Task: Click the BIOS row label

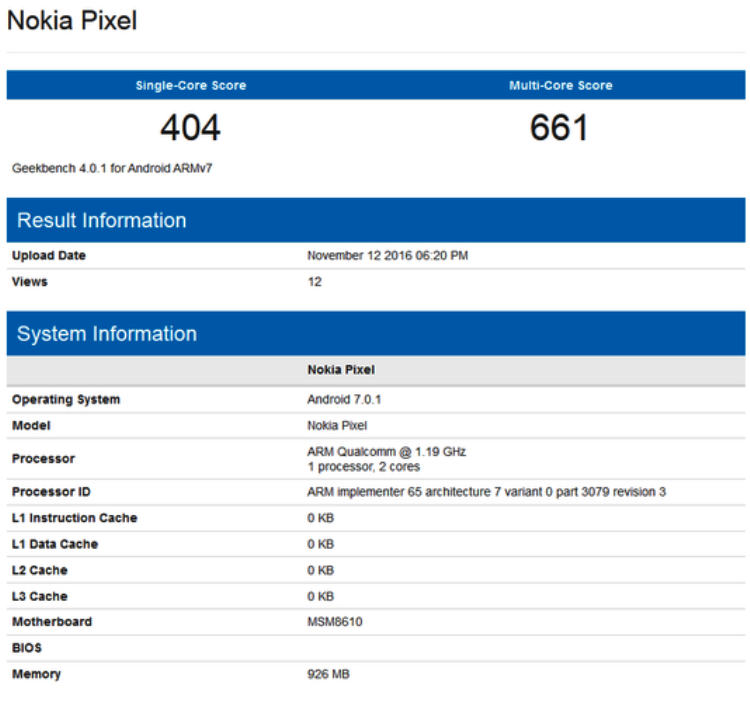Action: (x=27, y=648)
